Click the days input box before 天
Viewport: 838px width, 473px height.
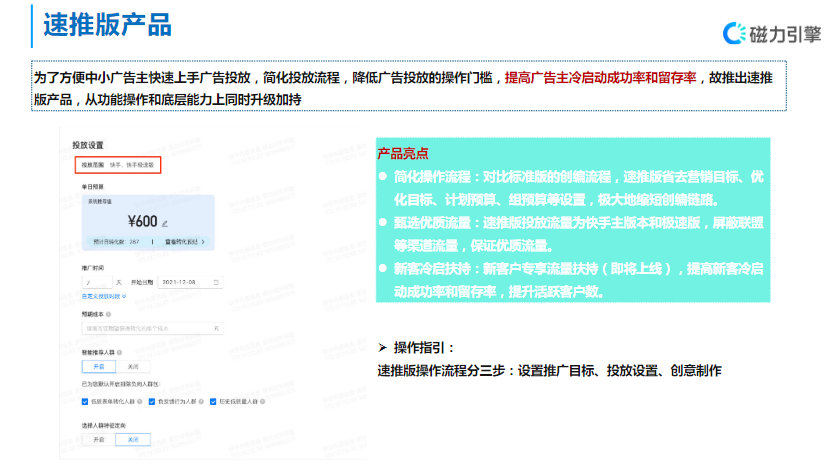click(x=97, y=282)
